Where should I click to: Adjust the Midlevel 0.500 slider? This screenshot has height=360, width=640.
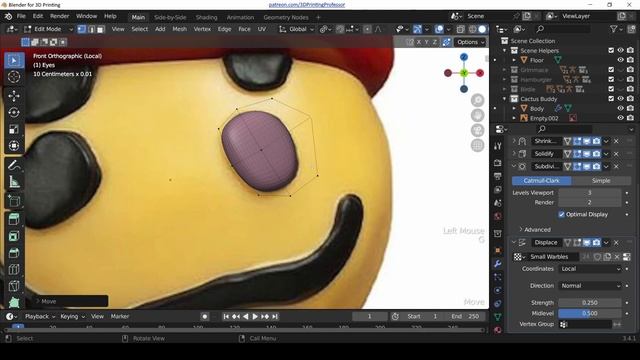point(590,313)
